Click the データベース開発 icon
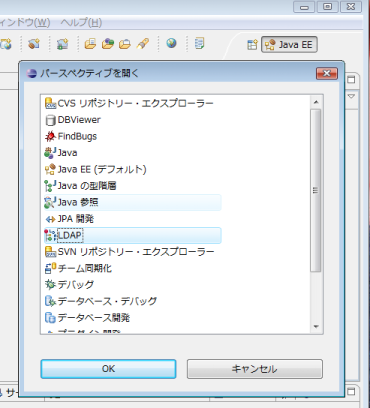This screenshot has height=408, width=370. (x=50, y=318)
